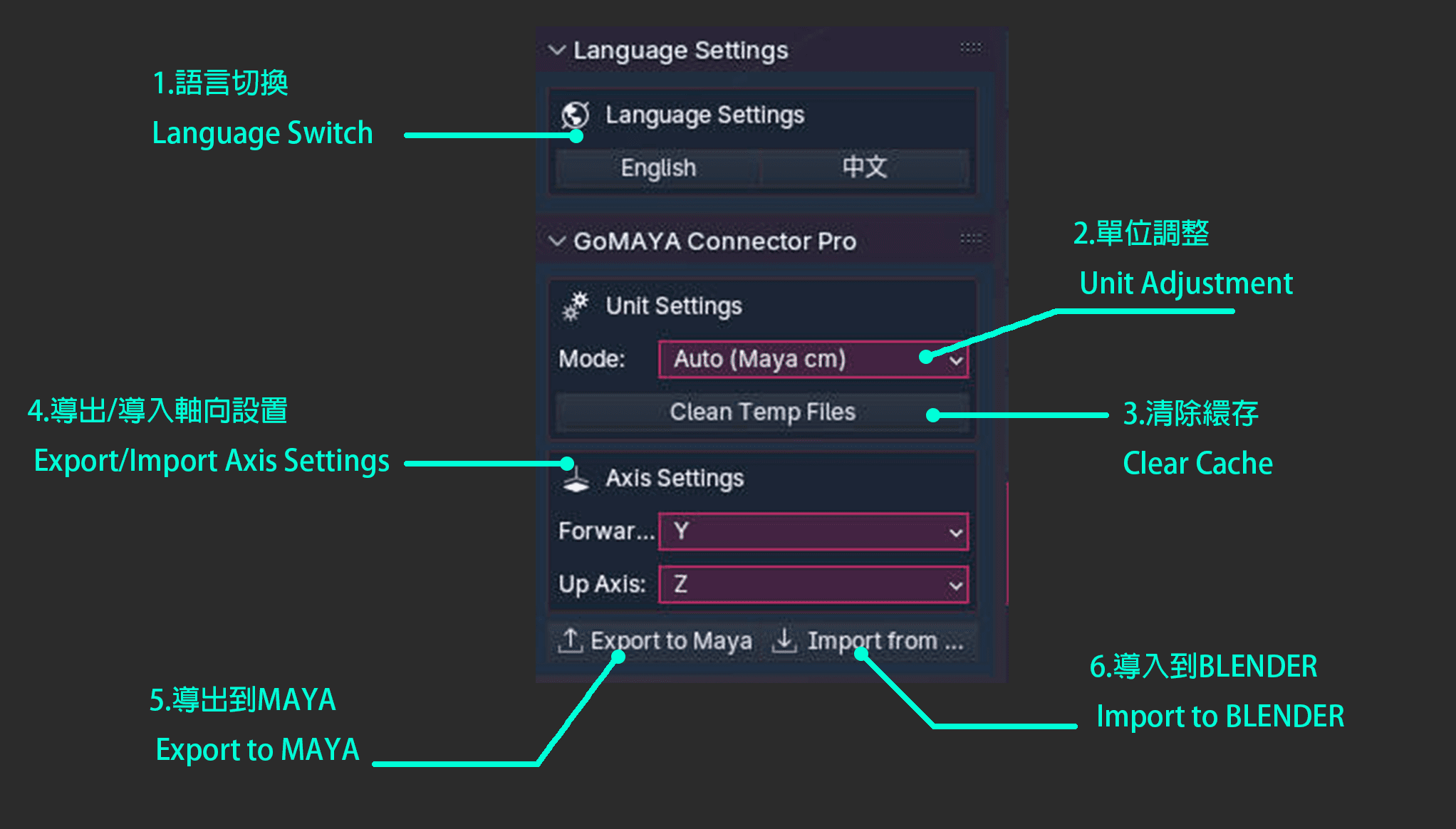
Task: Collapse the Language Settings panel
Action: point(557,50)
